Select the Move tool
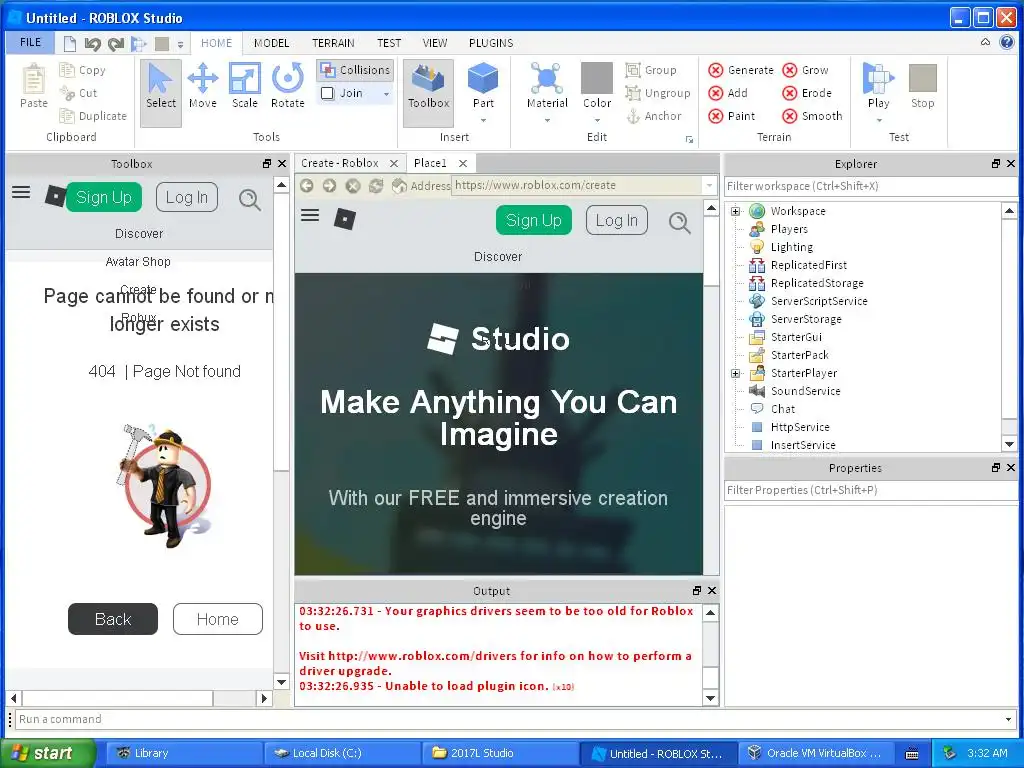1024x768 pixels. point(202,86)
